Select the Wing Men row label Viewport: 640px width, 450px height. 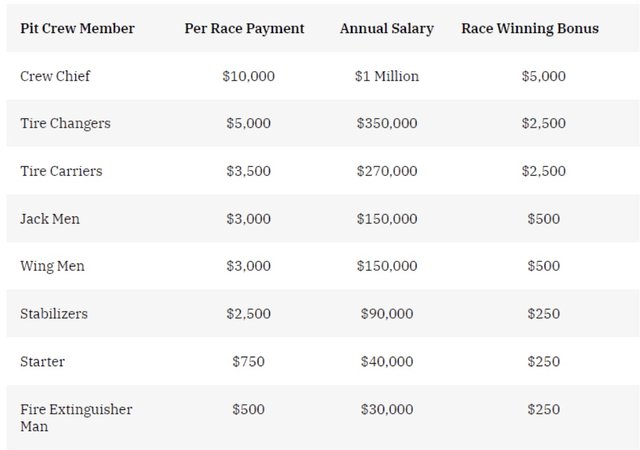[53, 266]
